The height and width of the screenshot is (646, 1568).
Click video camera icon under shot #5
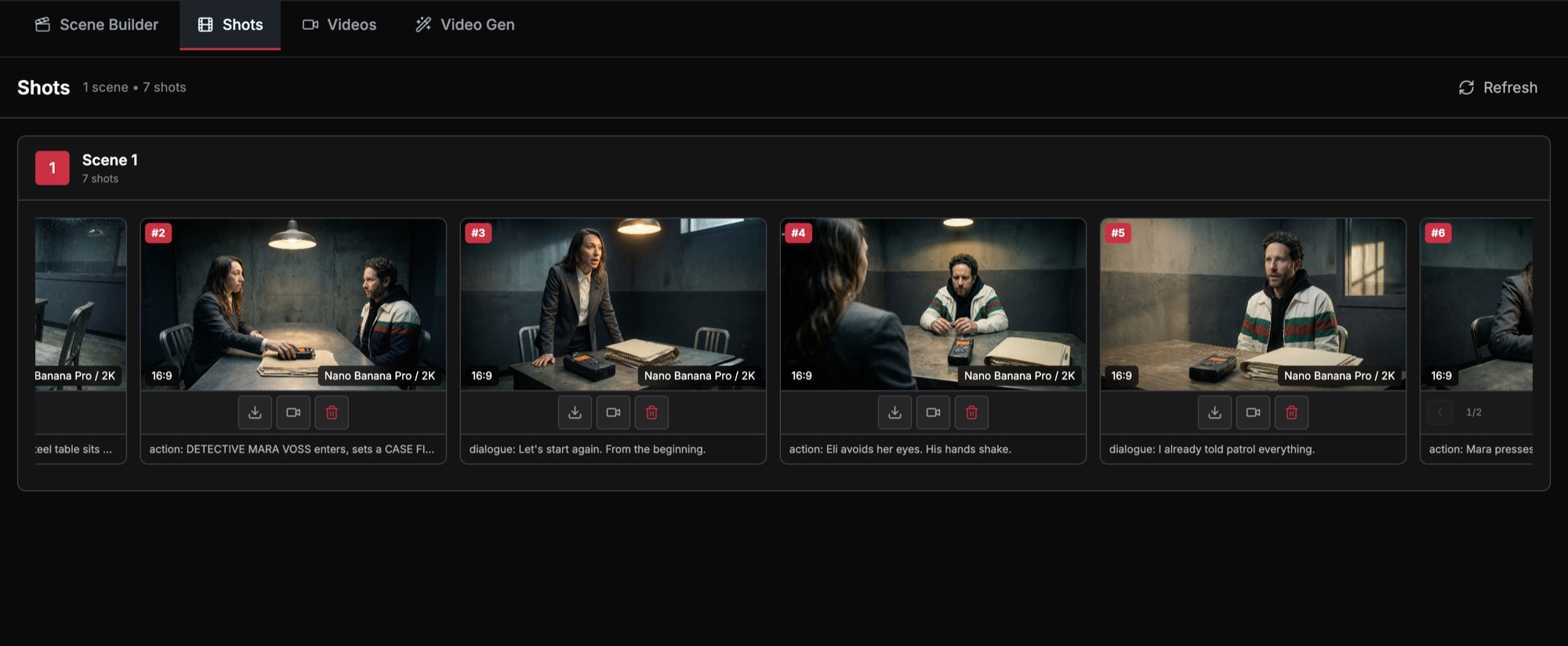pos(1253,412)
